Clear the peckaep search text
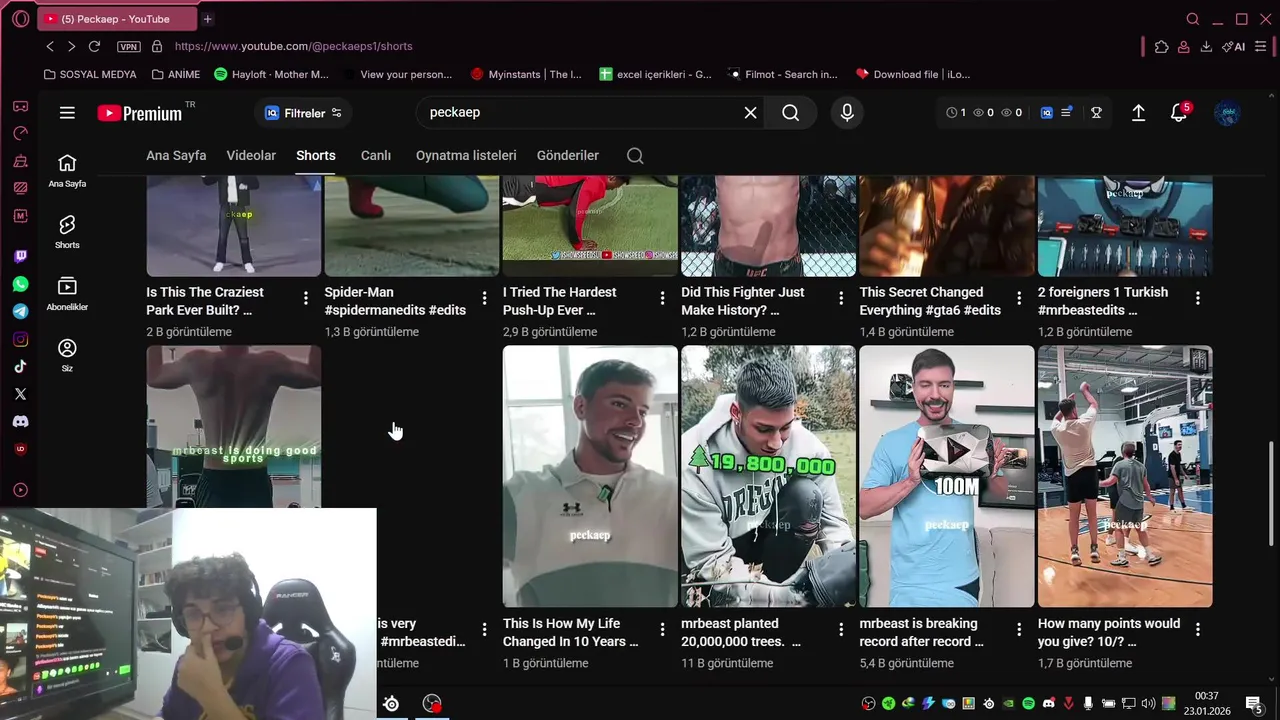Screen dimensions: 1280x720 751,113
